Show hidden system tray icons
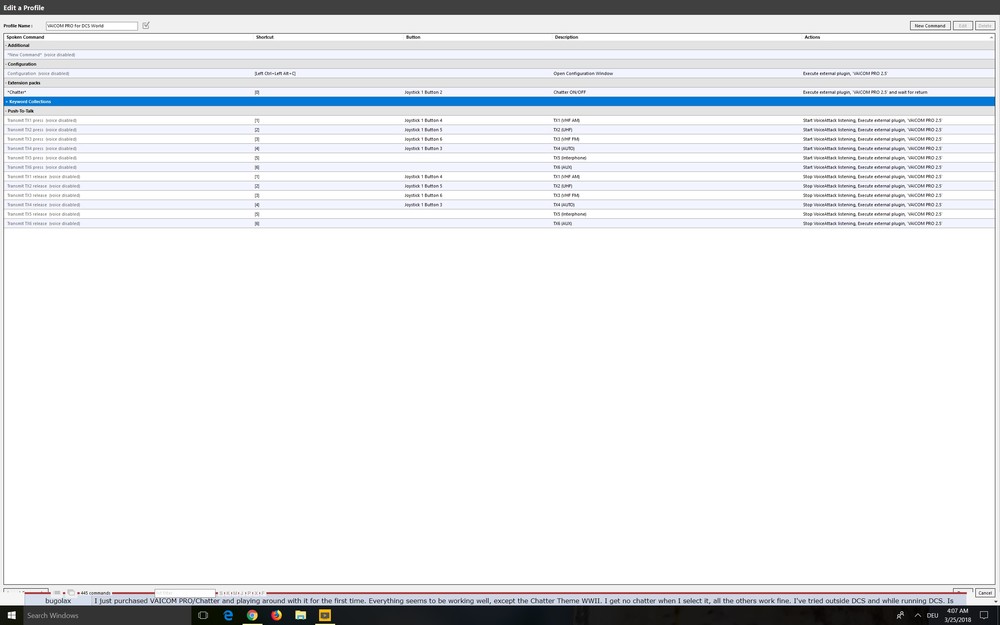This screenshot has height=625, width=1000. coord(917,615)
